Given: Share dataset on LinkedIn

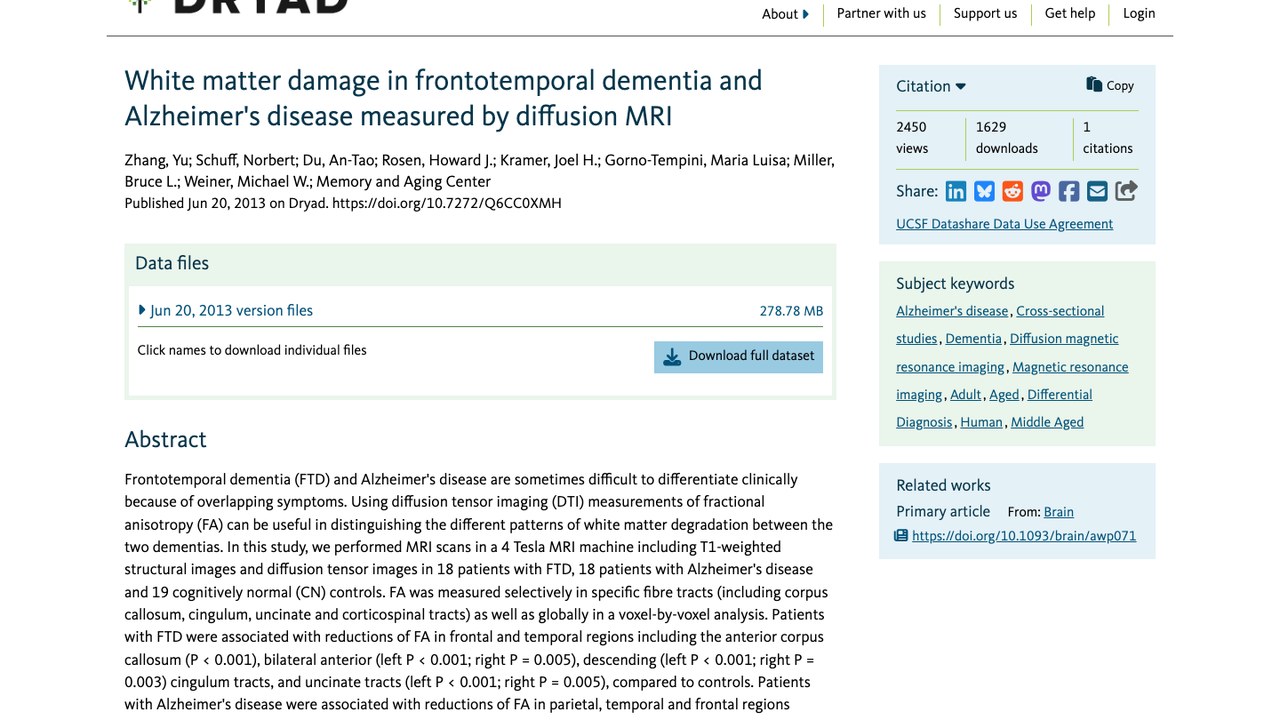Looking at the screenshot, I should pos(956,191).
